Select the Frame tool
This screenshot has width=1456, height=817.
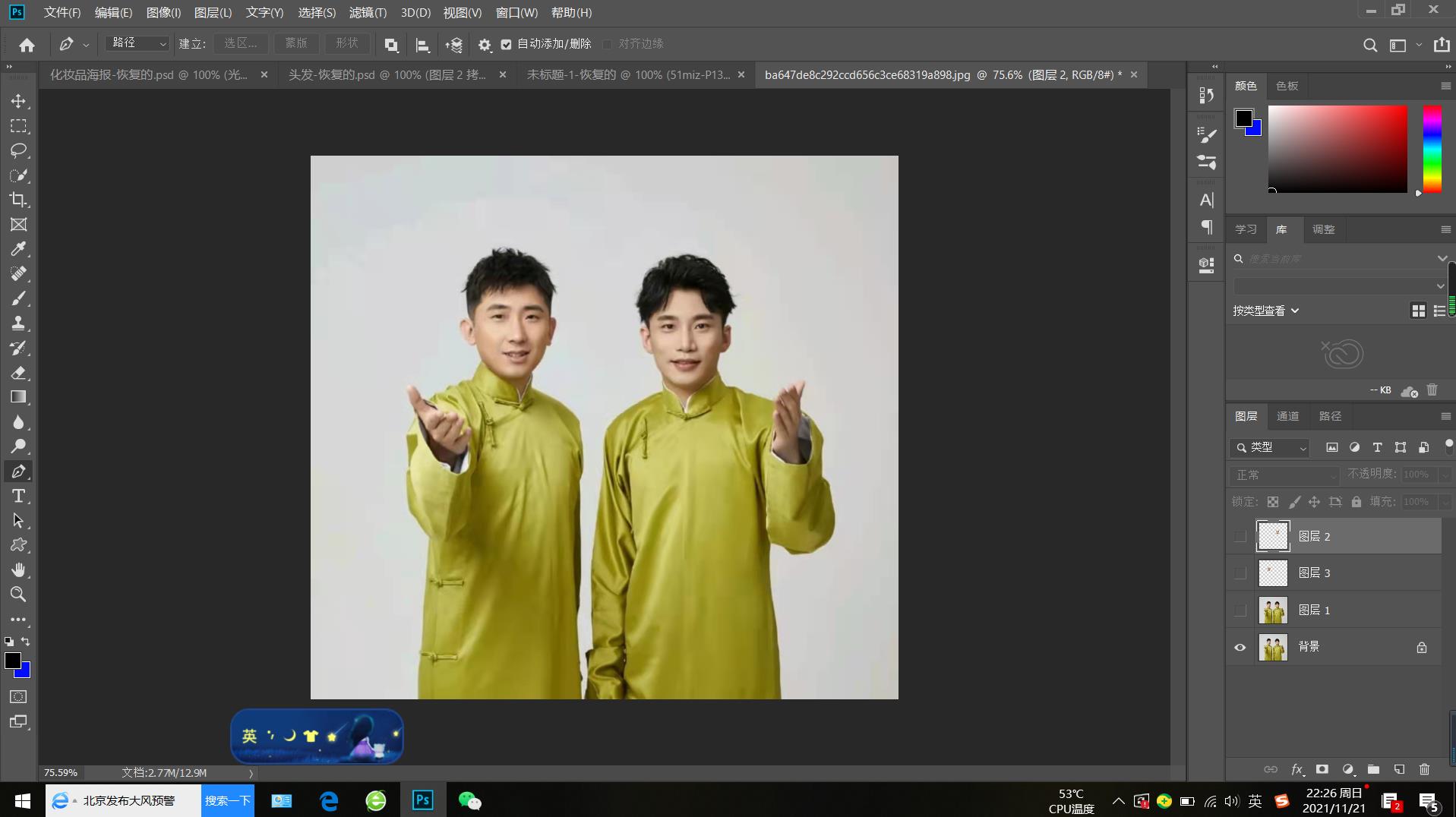tap(18, 225)
